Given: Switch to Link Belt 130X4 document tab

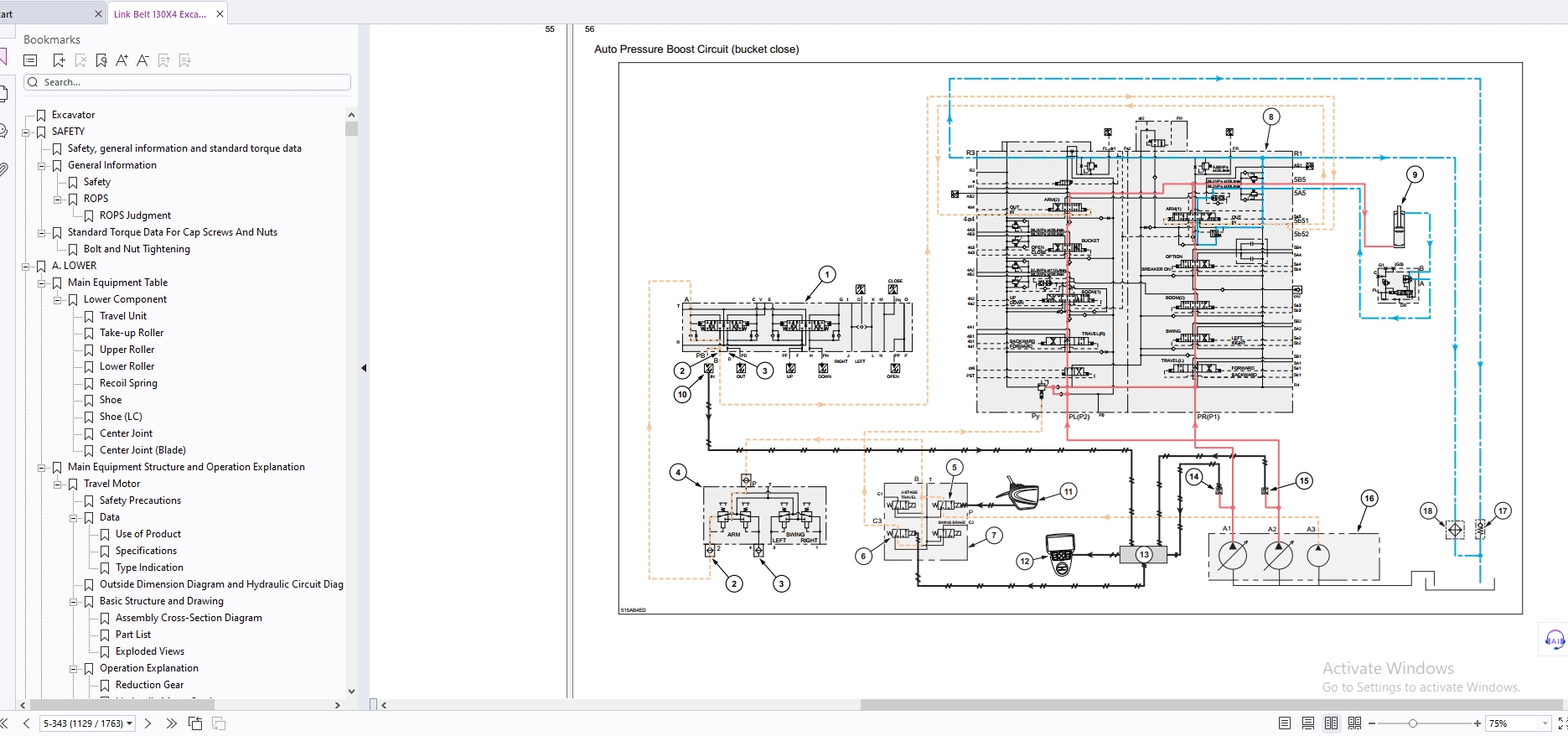Looking at the screenshot, I should point(159,14).
